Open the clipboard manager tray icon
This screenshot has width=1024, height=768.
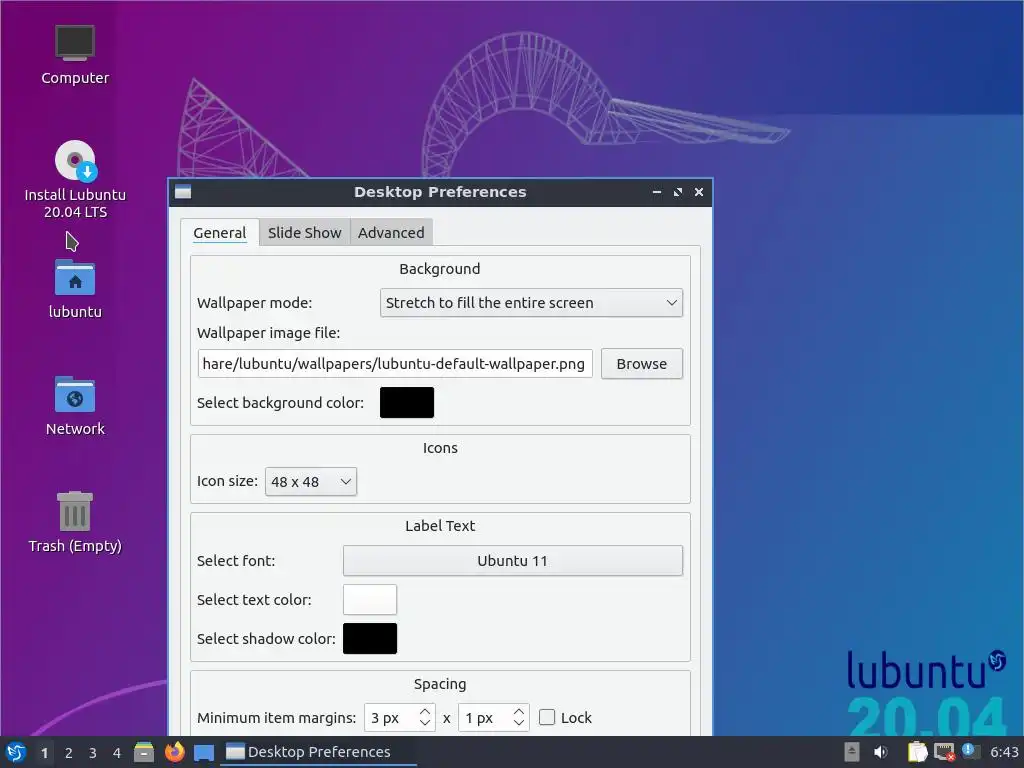[x=918, y=752]
